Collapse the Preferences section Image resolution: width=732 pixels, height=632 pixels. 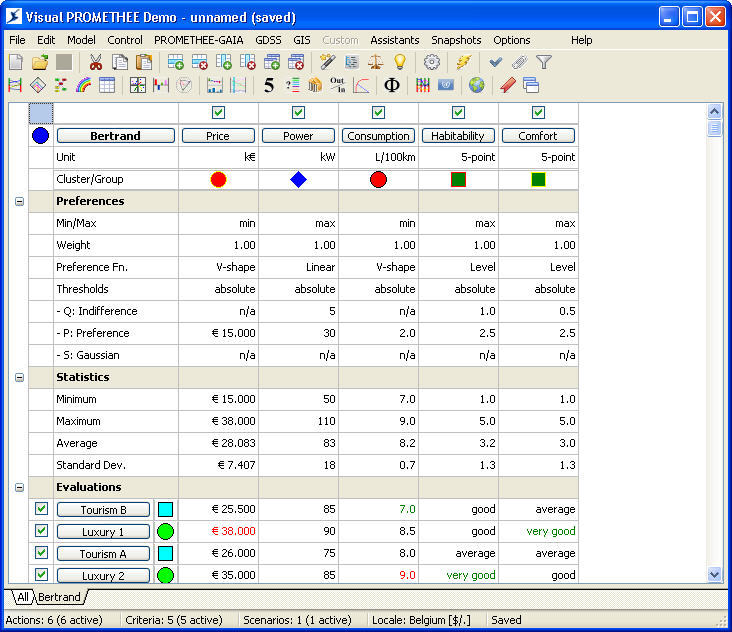tap(19, 201)
